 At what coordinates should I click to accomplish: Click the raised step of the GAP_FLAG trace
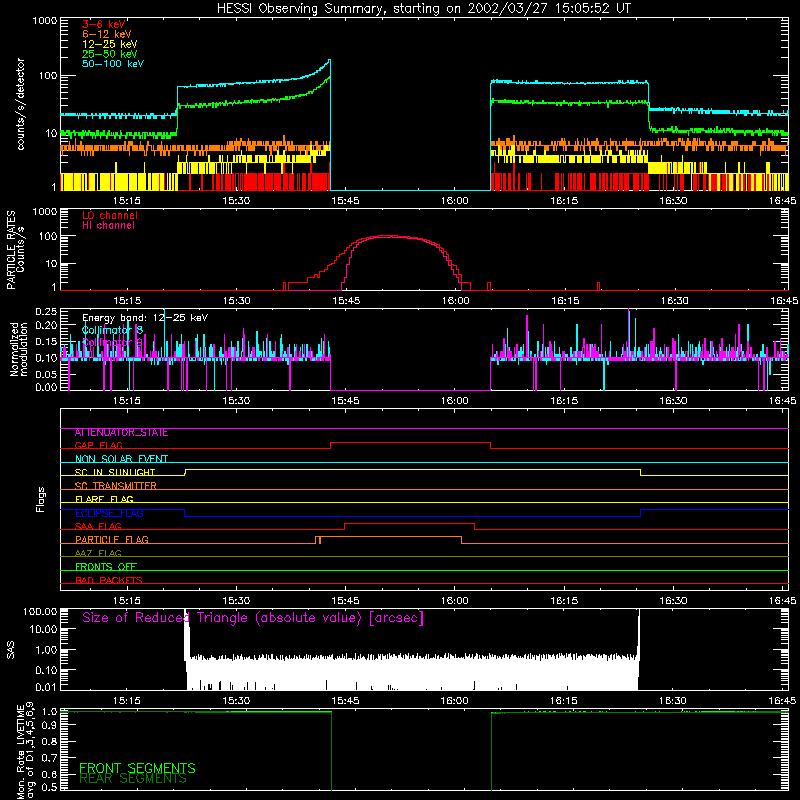411,443
